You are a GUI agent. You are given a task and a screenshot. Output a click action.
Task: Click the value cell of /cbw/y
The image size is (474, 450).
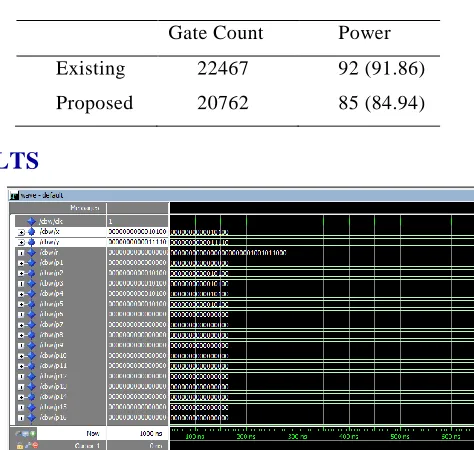point(138,242)
